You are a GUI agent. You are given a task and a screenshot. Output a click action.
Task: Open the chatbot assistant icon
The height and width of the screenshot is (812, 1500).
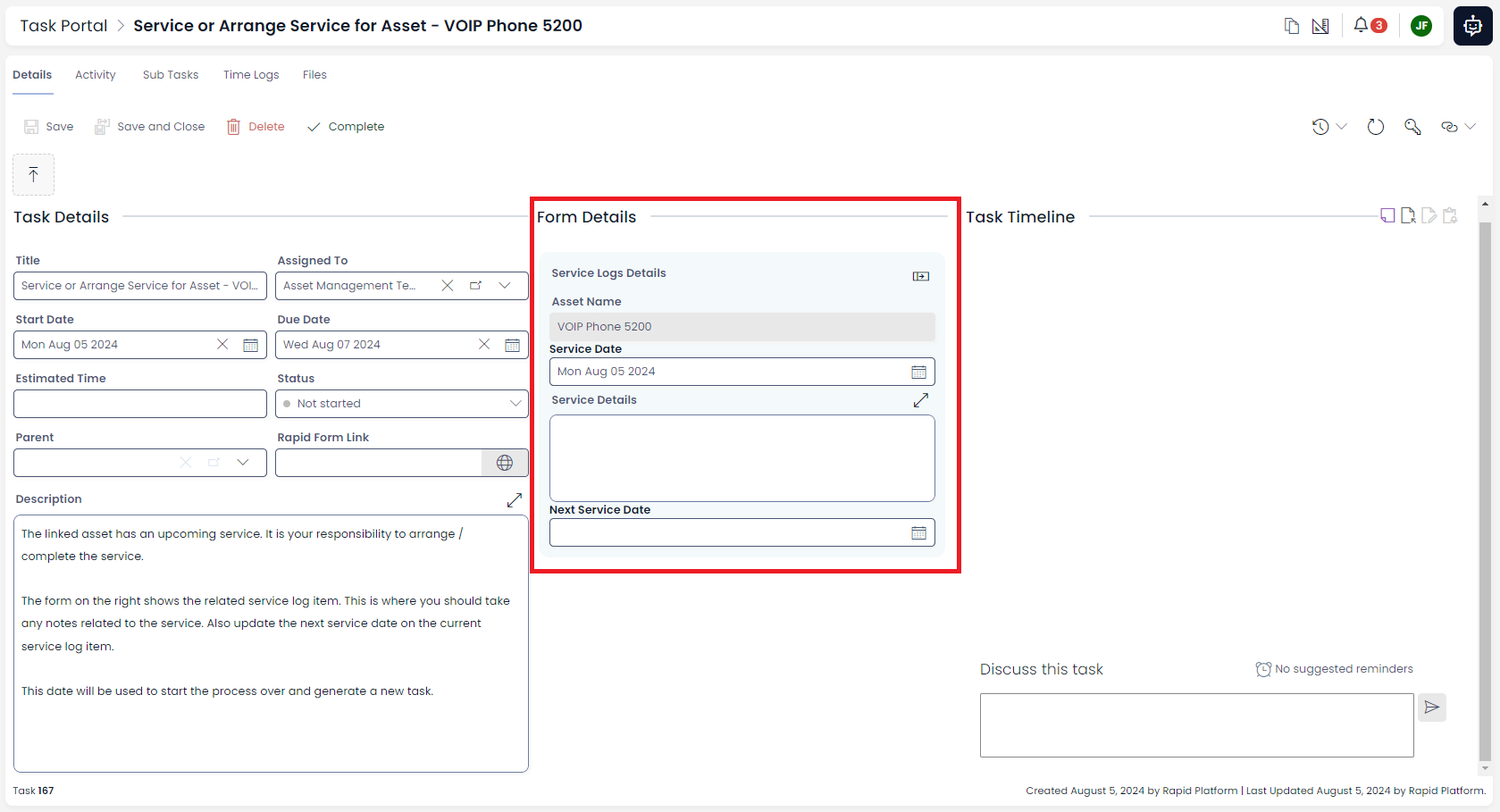1472,25
